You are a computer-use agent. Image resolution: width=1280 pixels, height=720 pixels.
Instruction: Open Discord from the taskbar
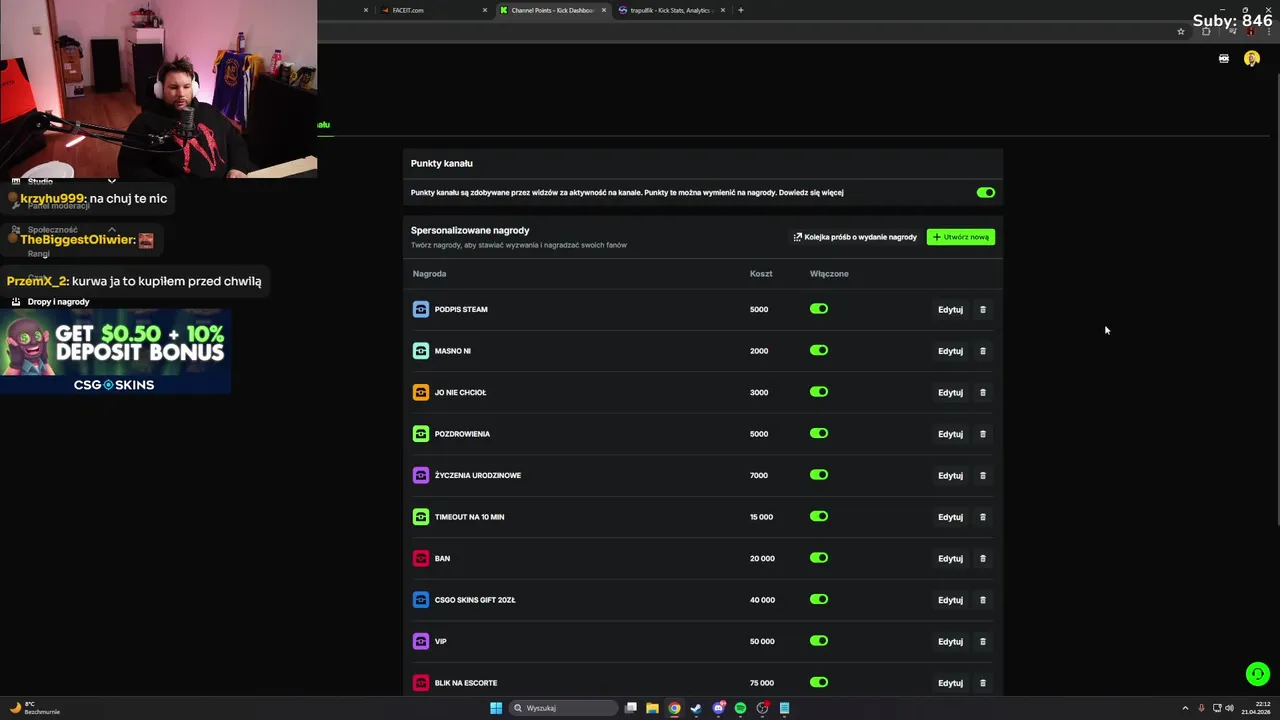click(x=718, y=708)
